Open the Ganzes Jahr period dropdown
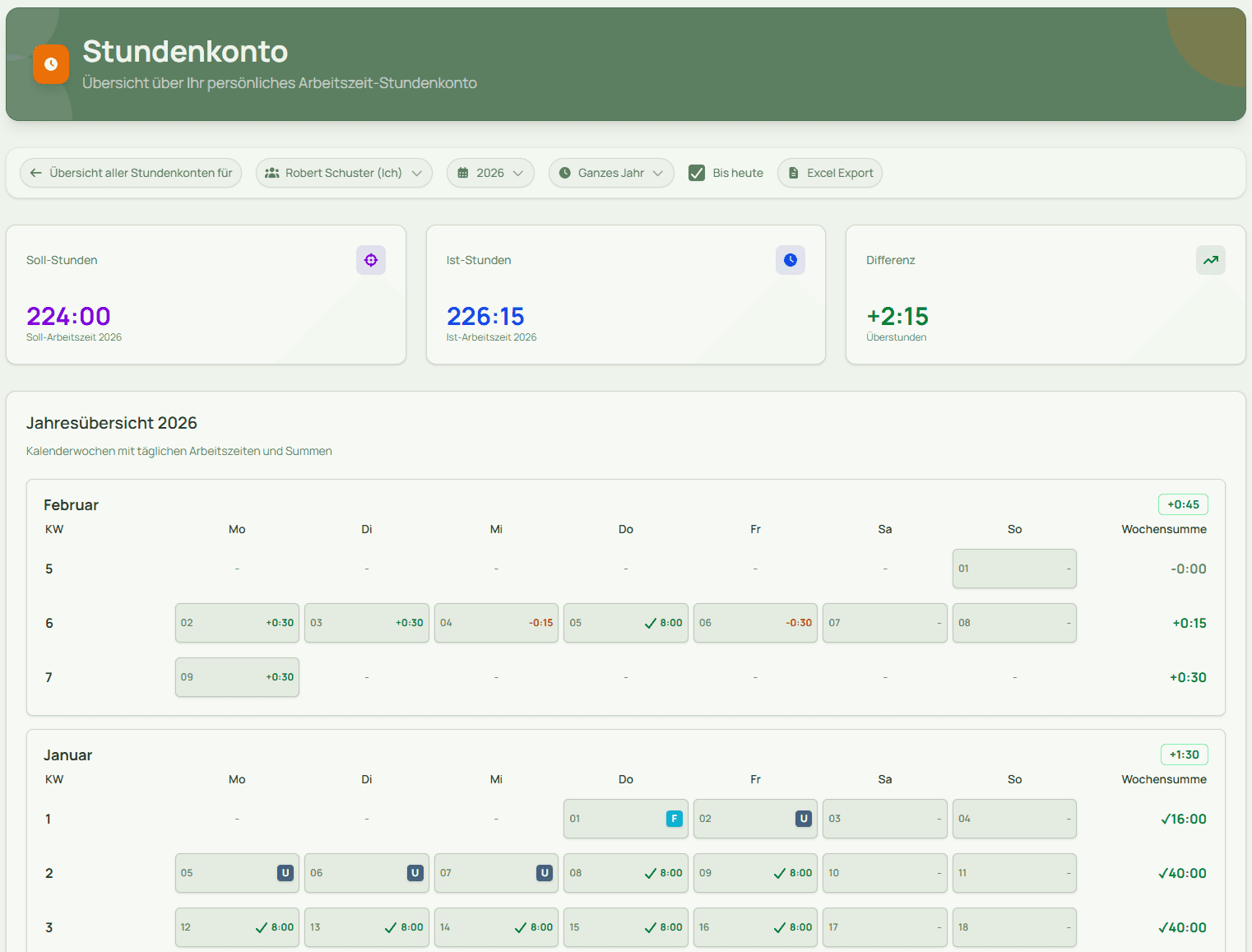 click(611, 173)
